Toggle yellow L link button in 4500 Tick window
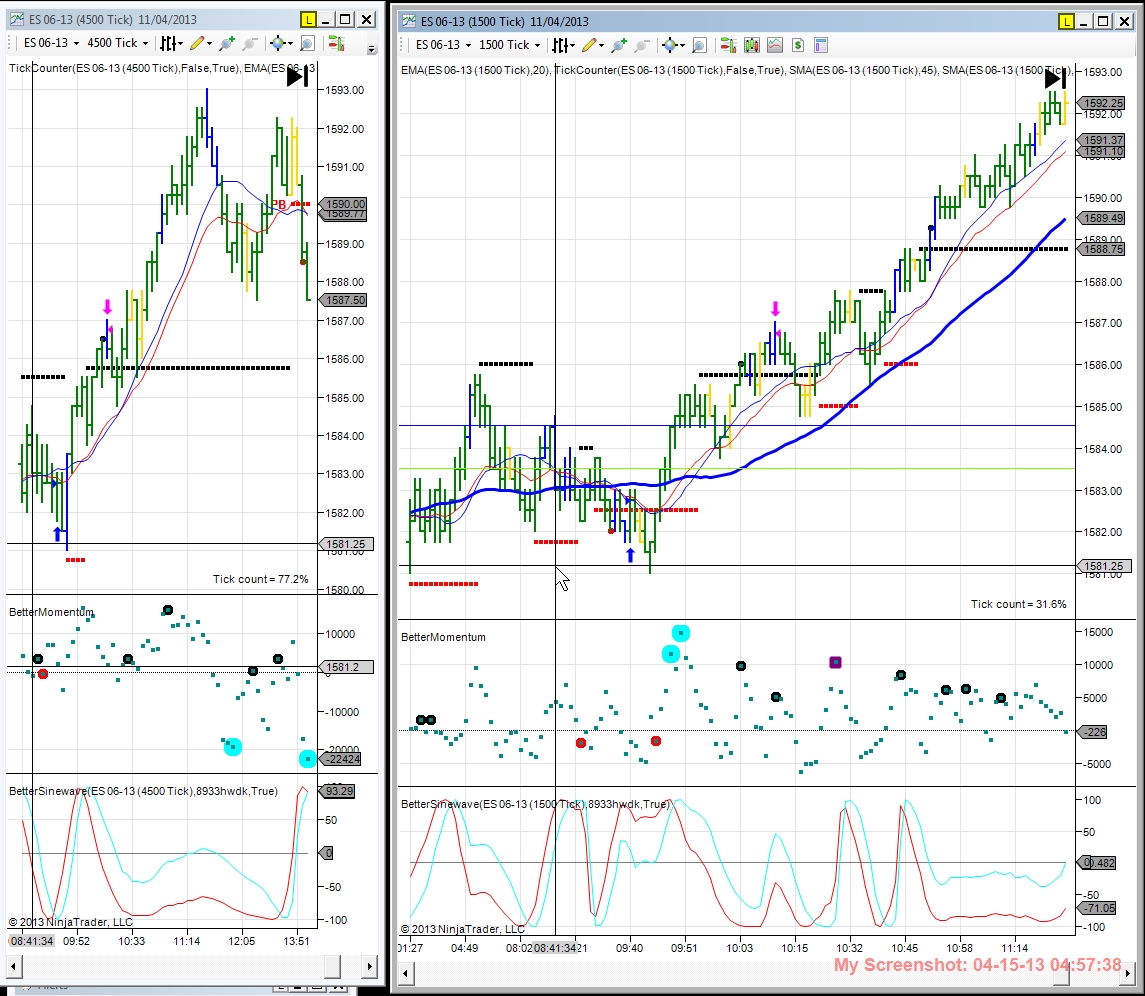 click(308, 20)
